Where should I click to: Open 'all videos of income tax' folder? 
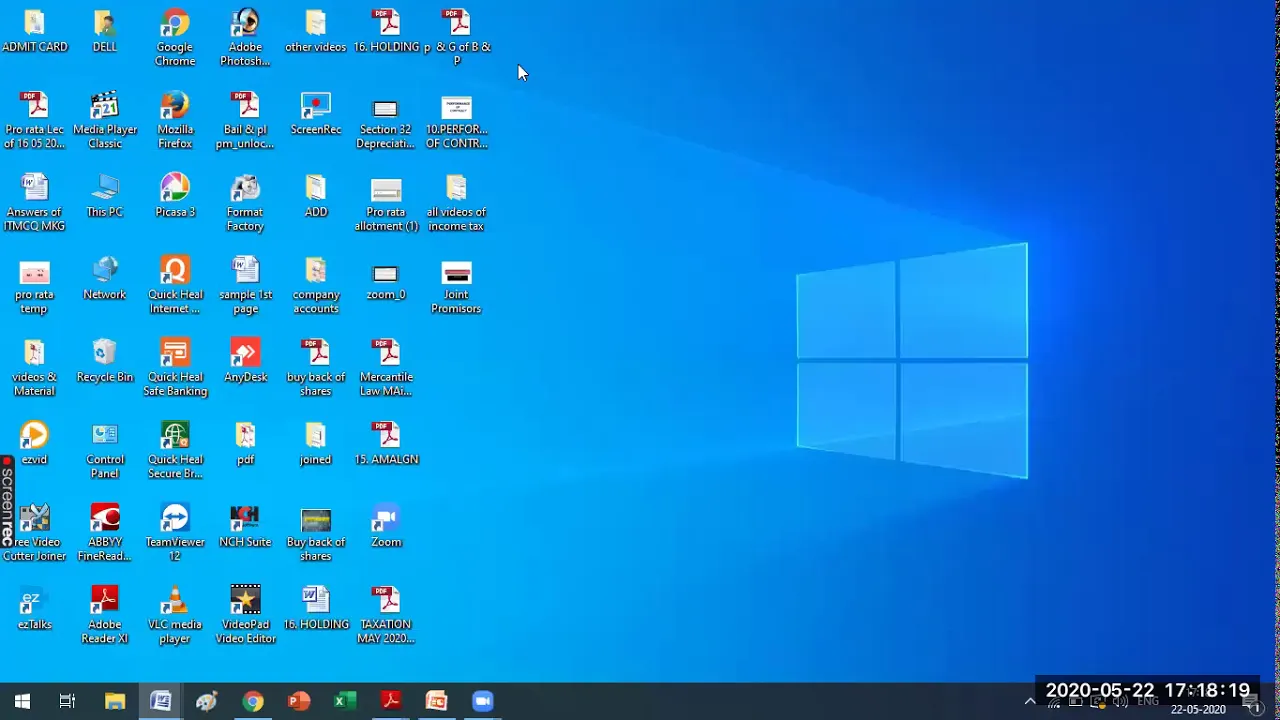[456, 203]
